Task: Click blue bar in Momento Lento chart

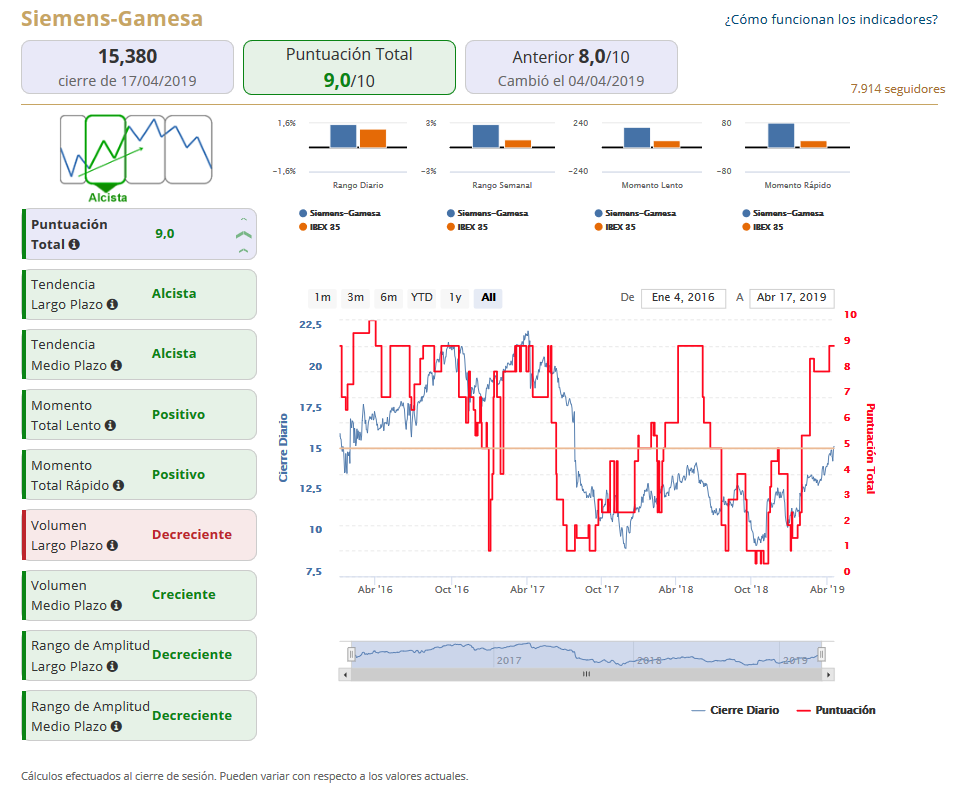Action: click(637, 138)
